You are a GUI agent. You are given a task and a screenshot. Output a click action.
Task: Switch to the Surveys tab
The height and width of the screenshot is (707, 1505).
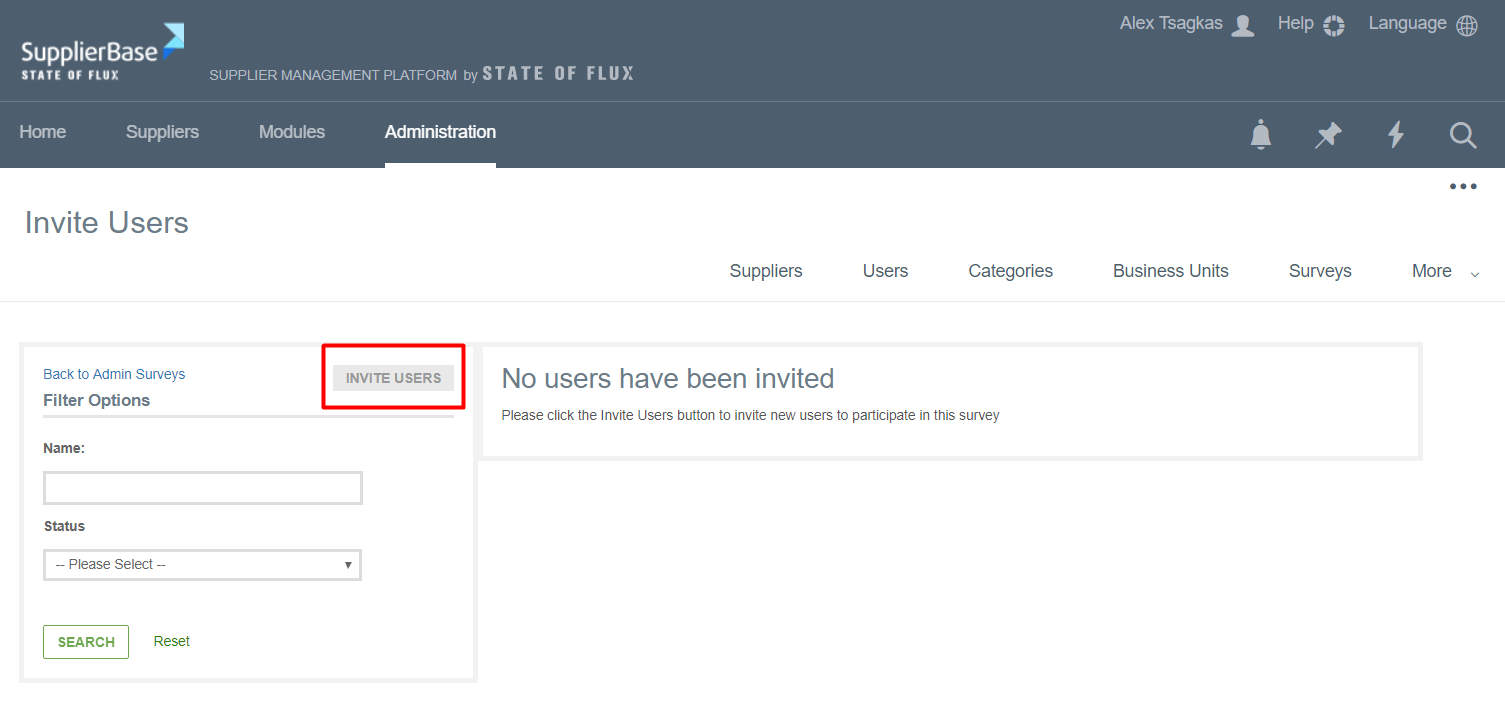pyautogui.click(x=1320, y=271)
